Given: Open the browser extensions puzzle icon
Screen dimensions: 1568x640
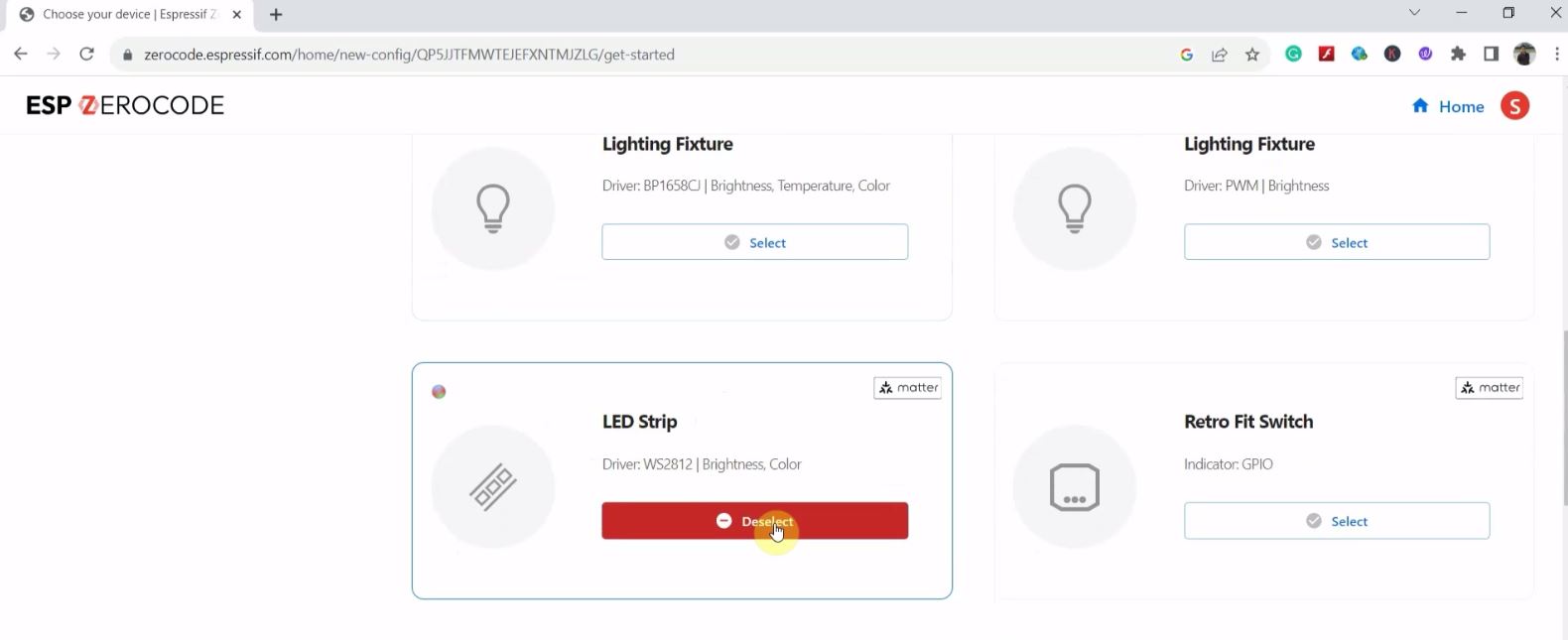Looking at the screenshot, I should click(1458, 55).
